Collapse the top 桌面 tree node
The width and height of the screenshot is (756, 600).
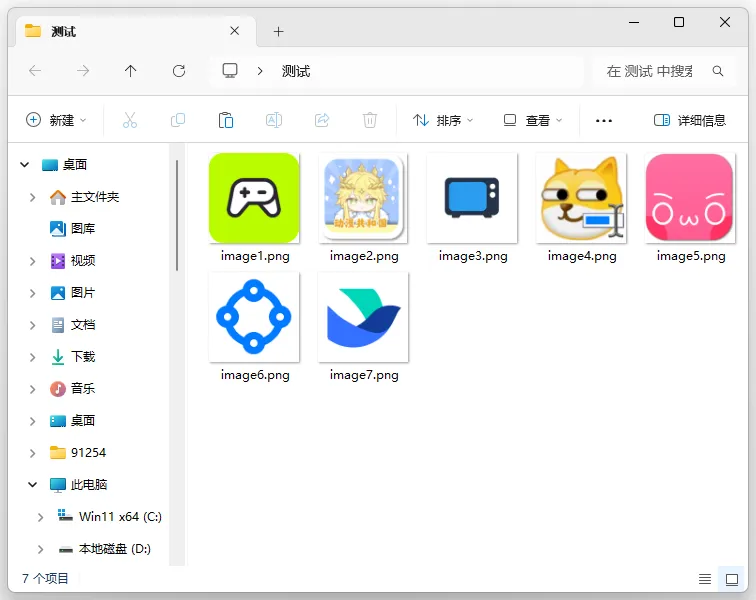coord(25,165)
